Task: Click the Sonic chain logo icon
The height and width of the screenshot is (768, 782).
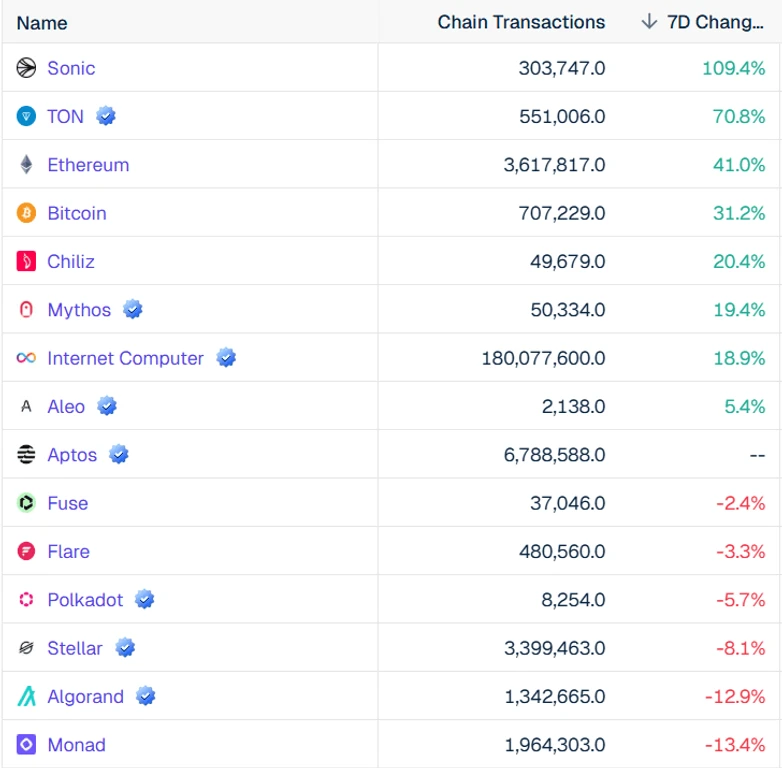Action: [x=26, y=68]
